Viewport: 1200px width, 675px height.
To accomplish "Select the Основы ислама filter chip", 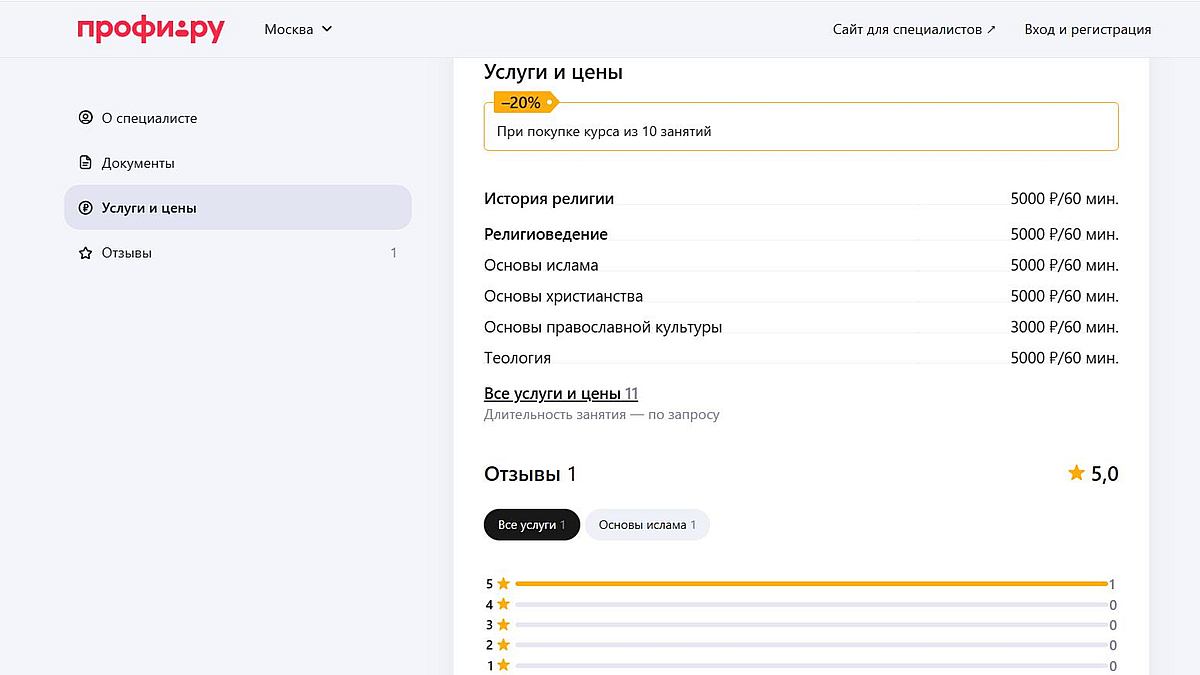I will tap(647, 525).
